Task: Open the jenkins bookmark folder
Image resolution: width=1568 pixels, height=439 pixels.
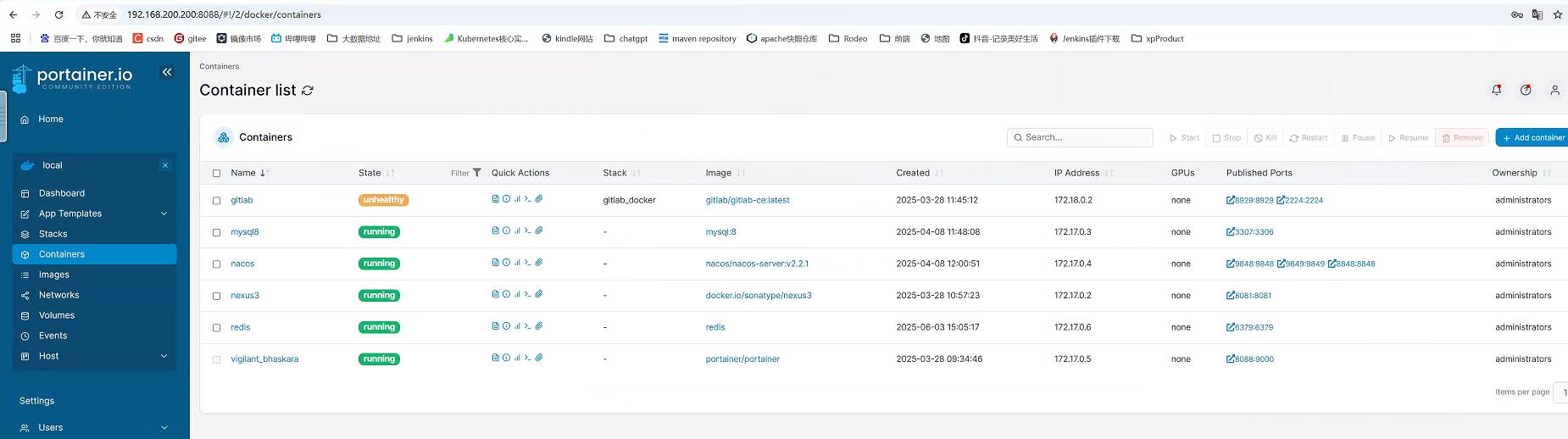Action: pyautogui.click(x=412, y=38)
